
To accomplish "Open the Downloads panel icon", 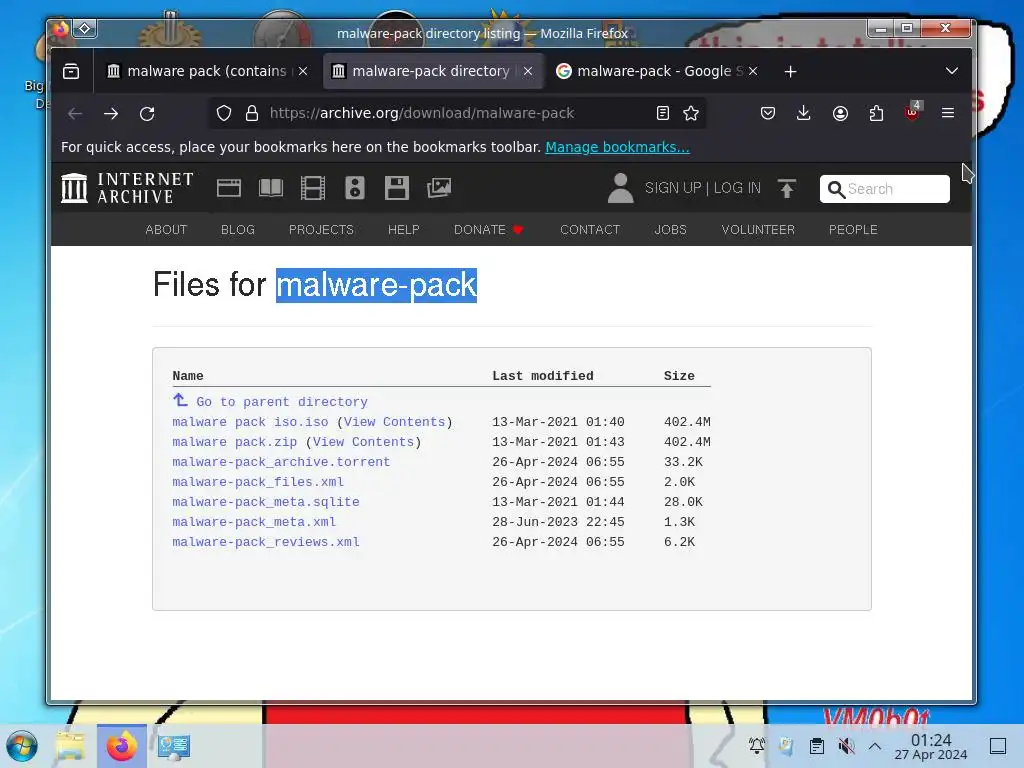I will (x=804, y=113).
